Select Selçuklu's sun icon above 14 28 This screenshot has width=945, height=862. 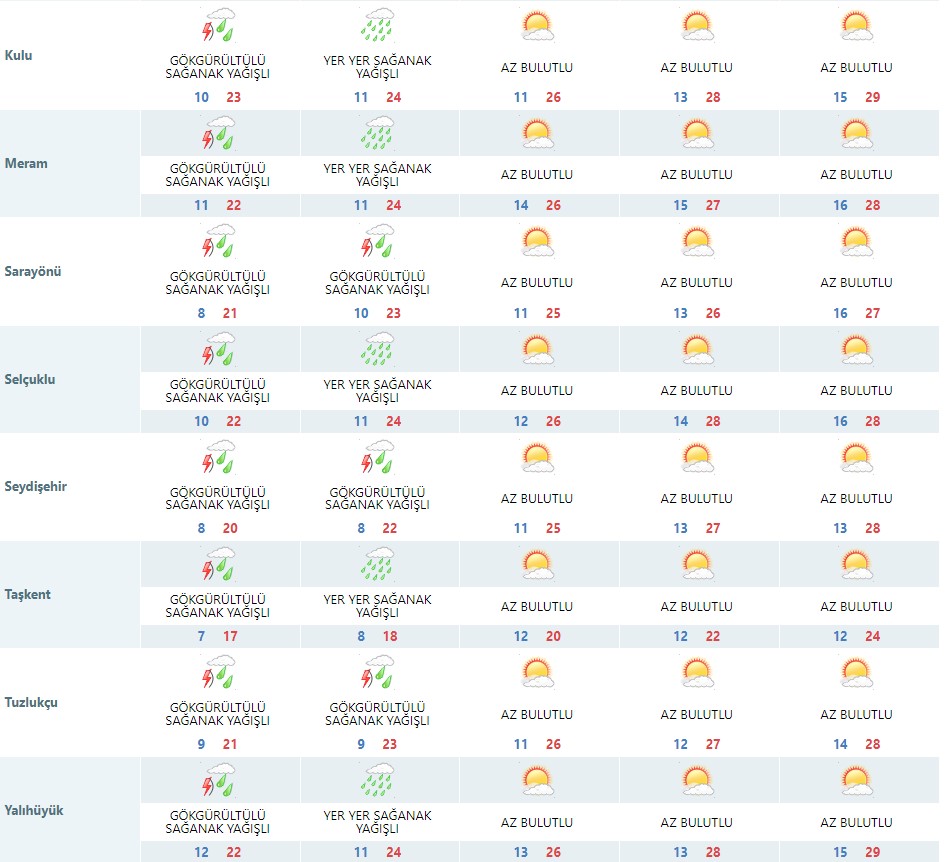[697, 350]
